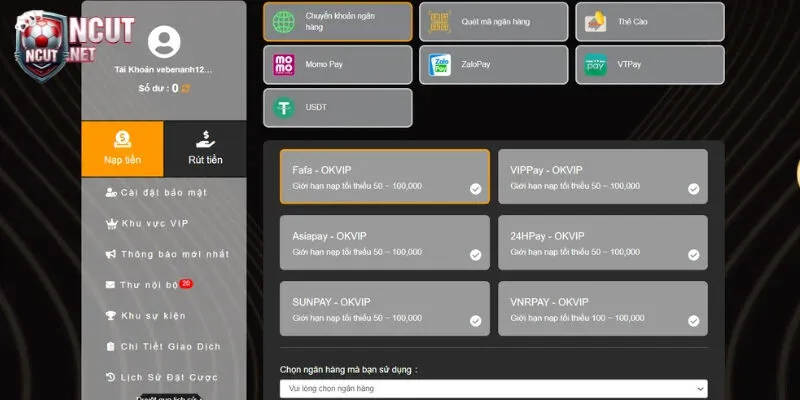
Task: Select the Momo Pay logo icon
Action: [285, 64]
